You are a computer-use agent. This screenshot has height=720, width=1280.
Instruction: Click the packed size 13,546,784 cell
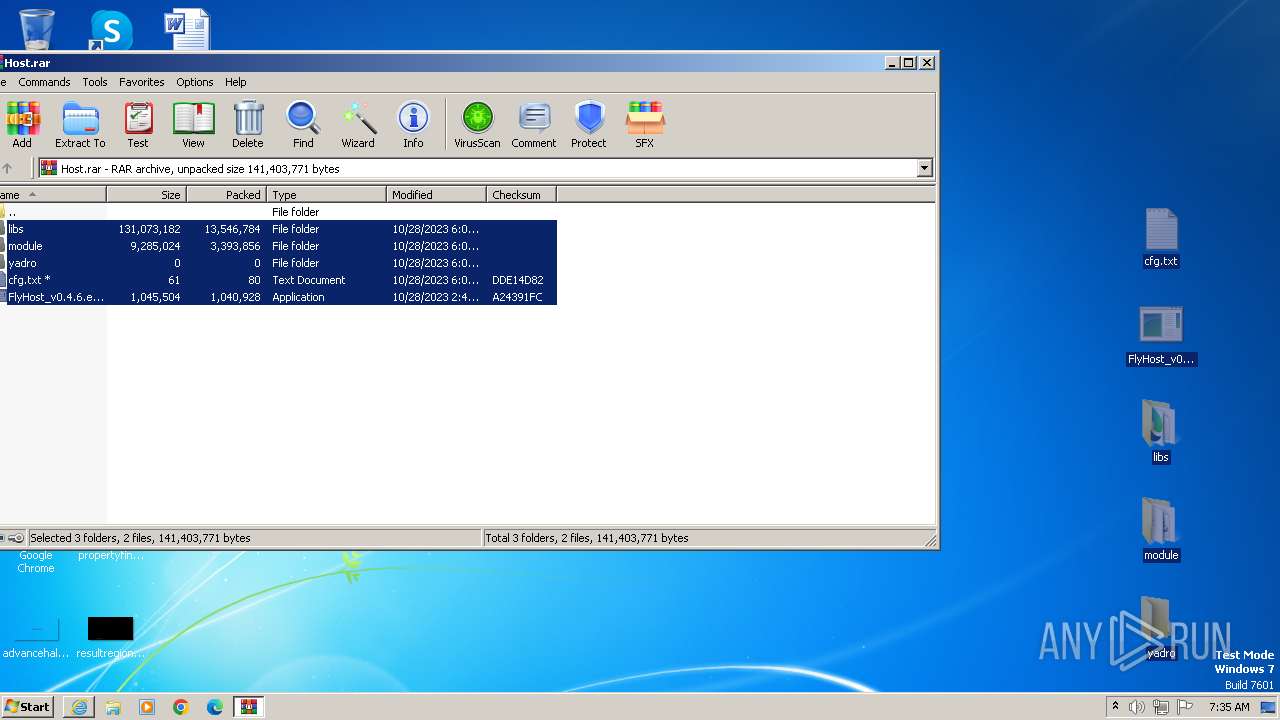tap(232, 229)
